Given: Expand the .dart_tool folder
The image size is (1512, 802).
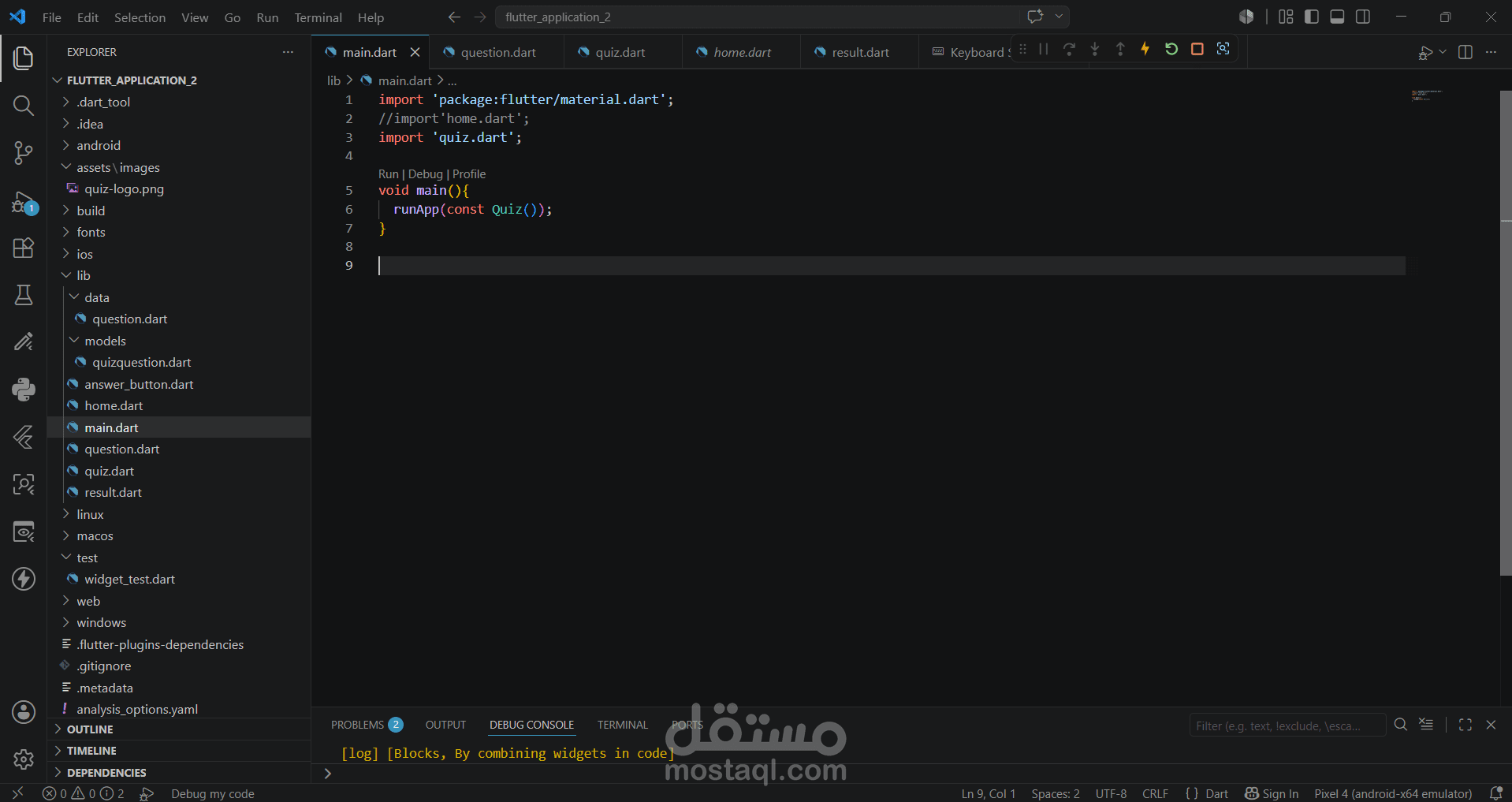Looking at the screenshot, I should (x=103, y=102).
